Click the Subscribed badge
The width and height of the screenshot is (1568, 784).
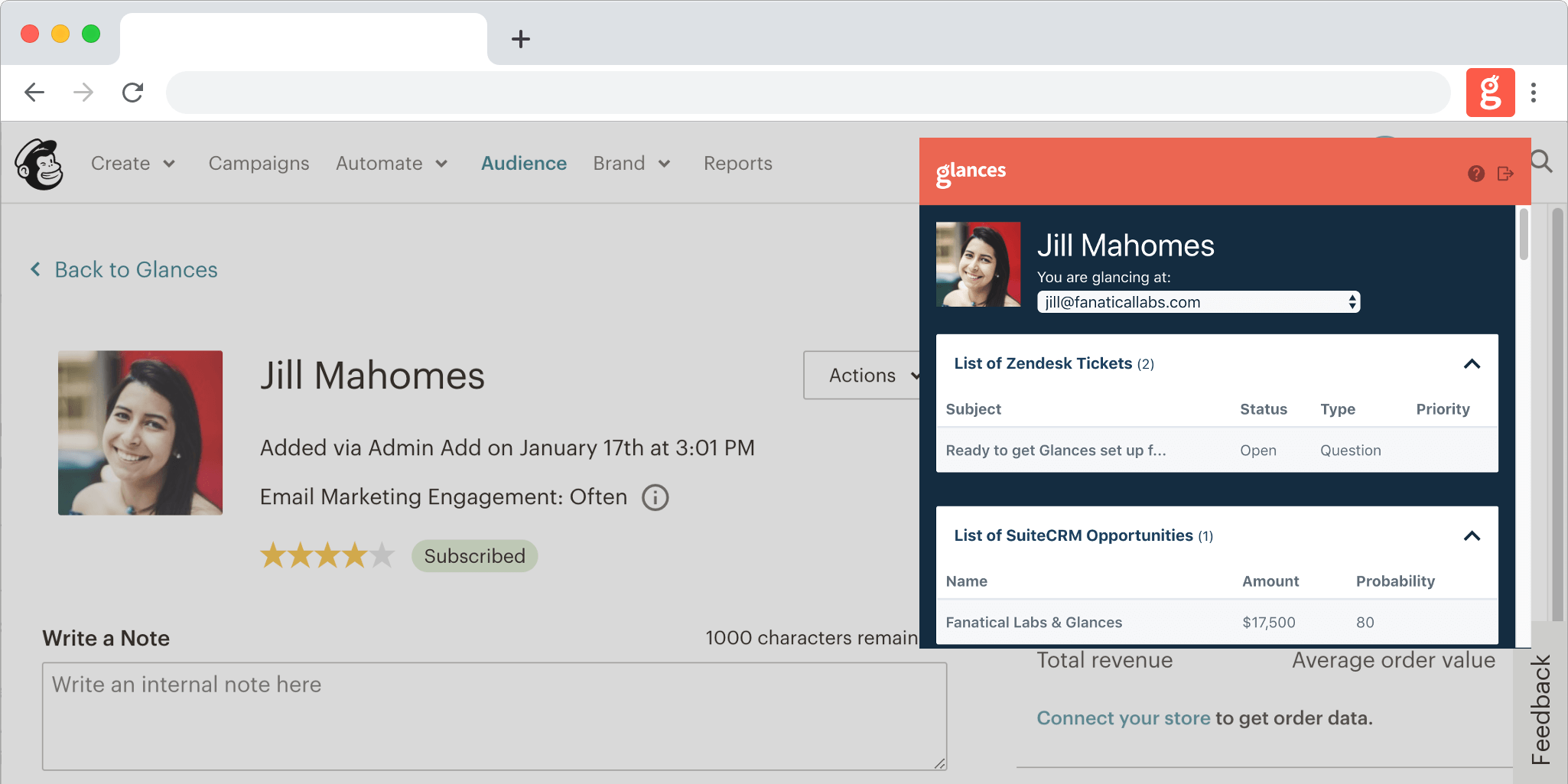point(474,556)
